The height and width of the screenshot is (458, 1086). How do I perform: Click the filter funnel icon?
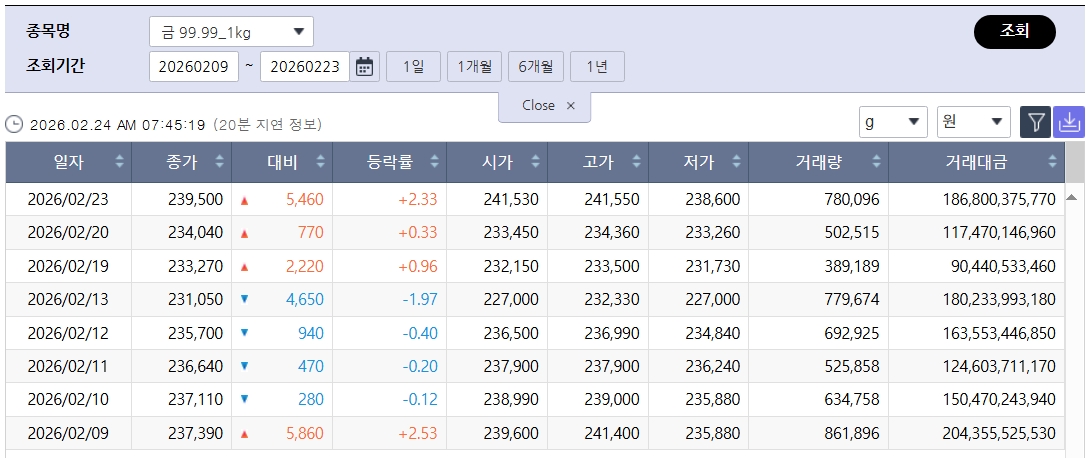click(1036, 122)
